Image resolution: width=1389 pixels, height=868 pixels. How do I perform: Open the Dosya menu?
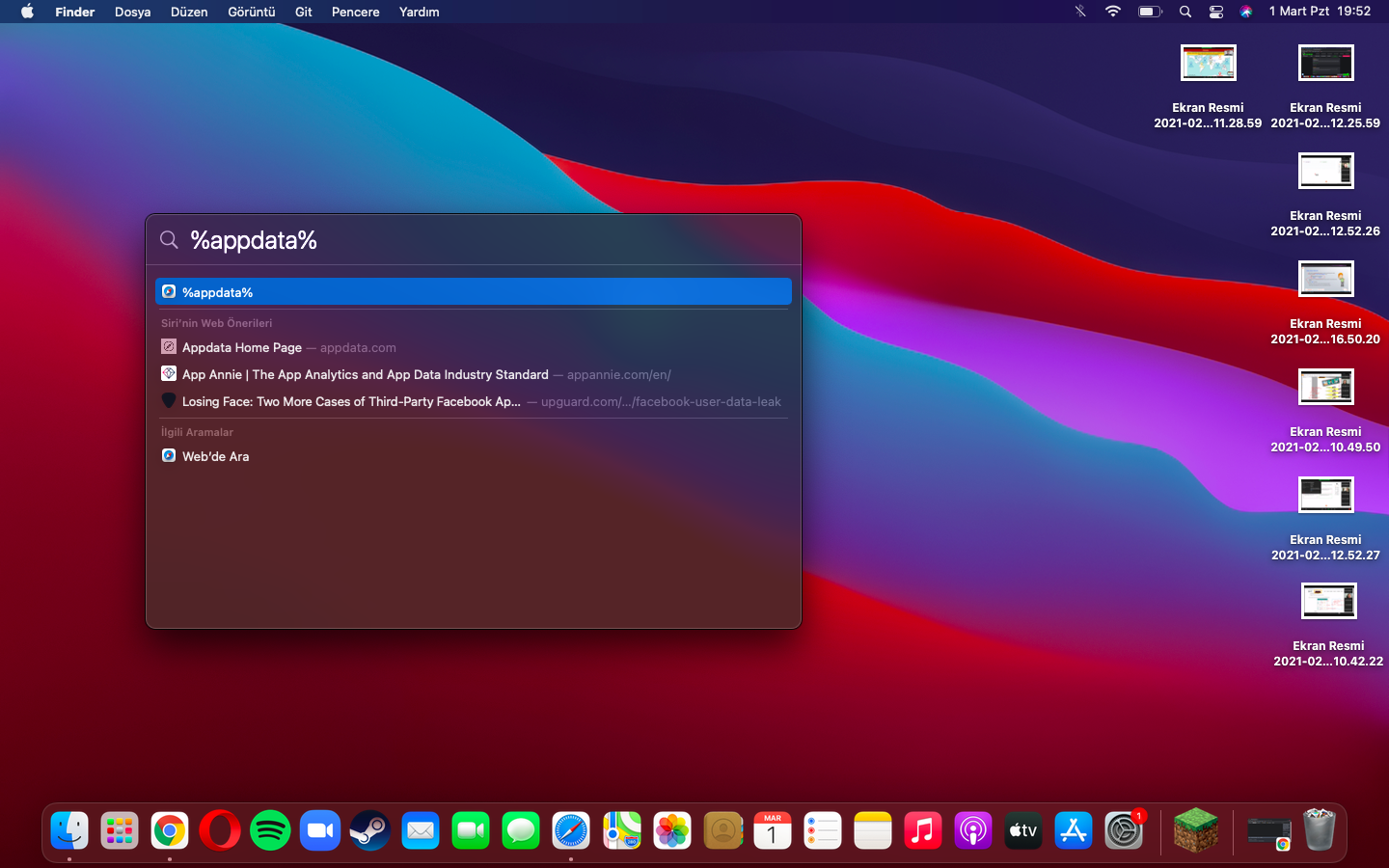132,12
